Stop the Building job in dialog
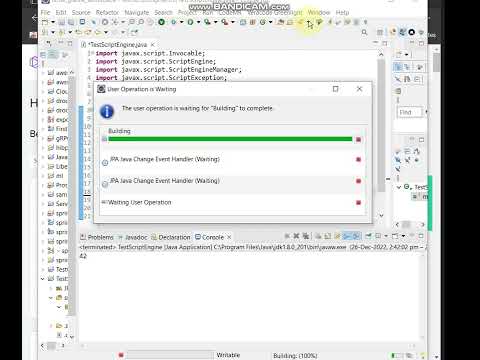The image size is (480, 360). point(359,139)
